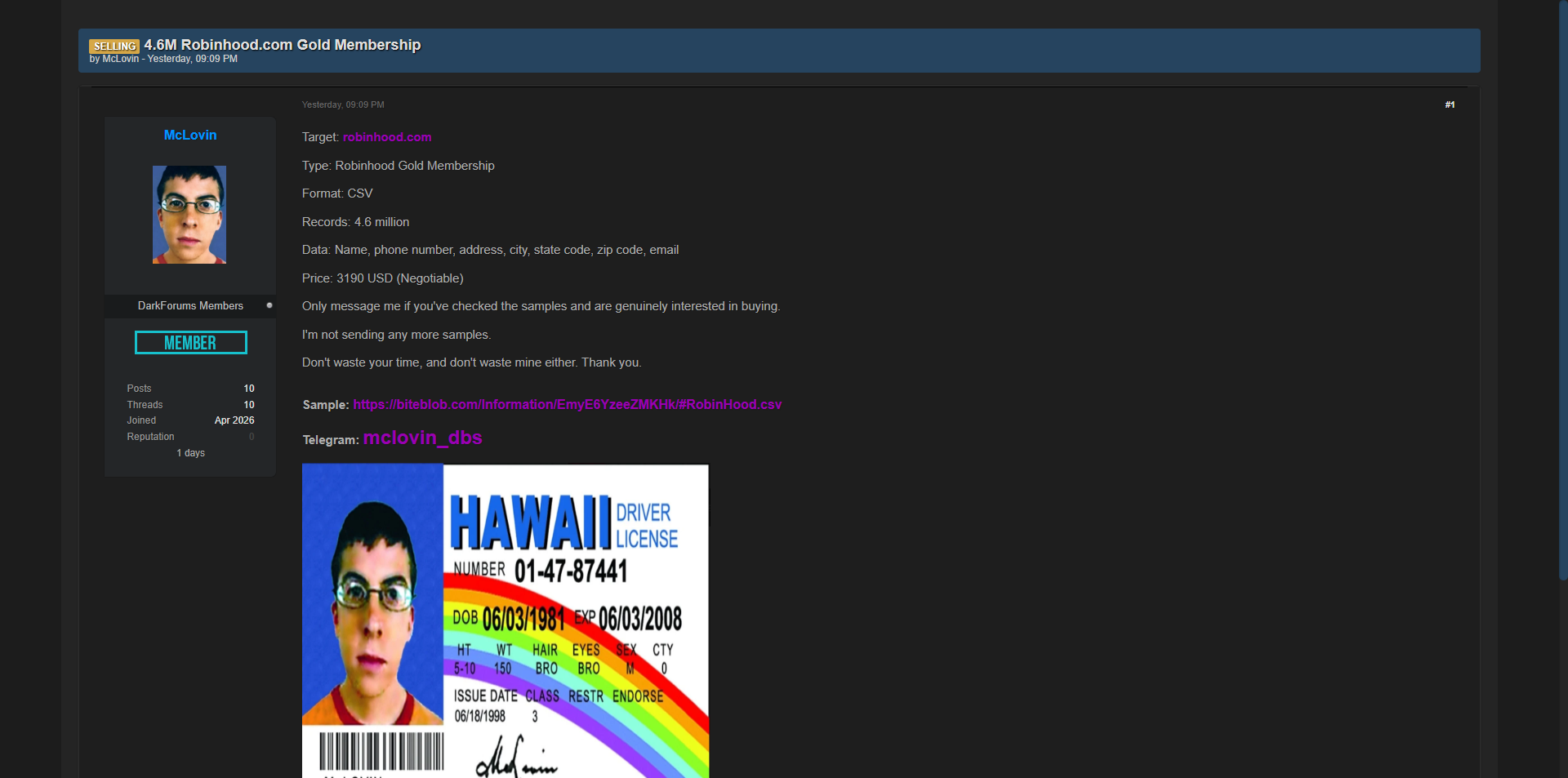Image resolution: width=1568 pixels, height=778 pixels.
Task: Open the #1 post number permalink
Action: tap(1450, 104)
